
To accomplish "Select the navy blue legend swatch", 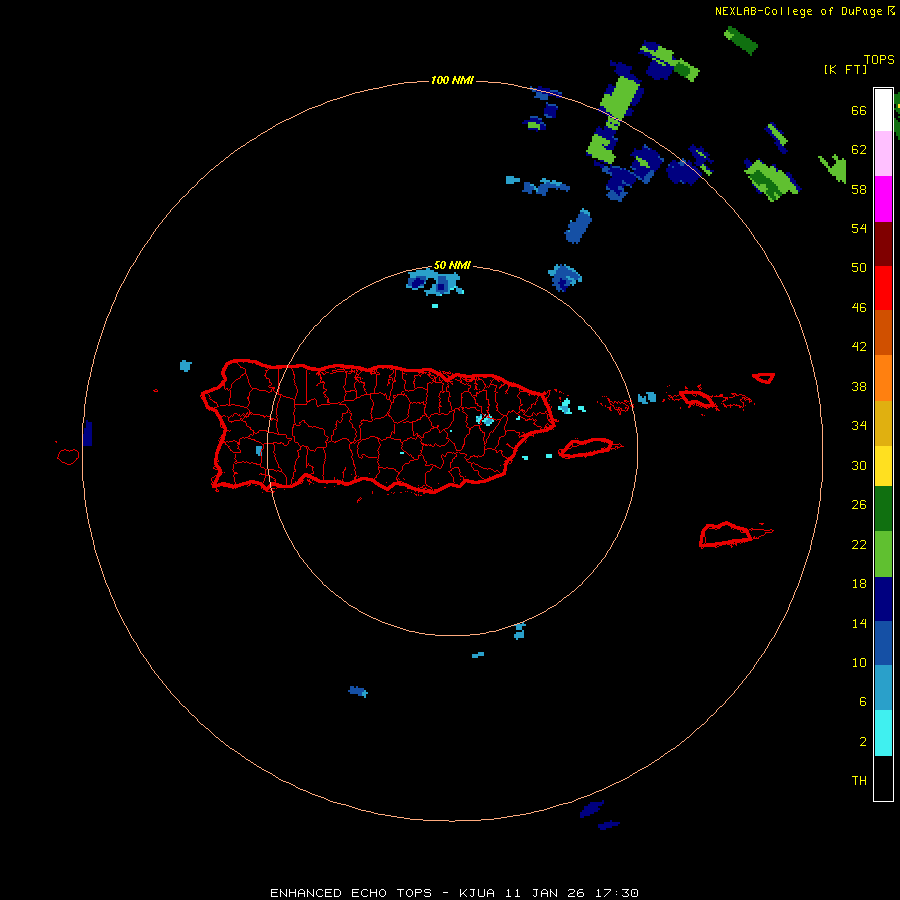I will (x=883, y=599).
